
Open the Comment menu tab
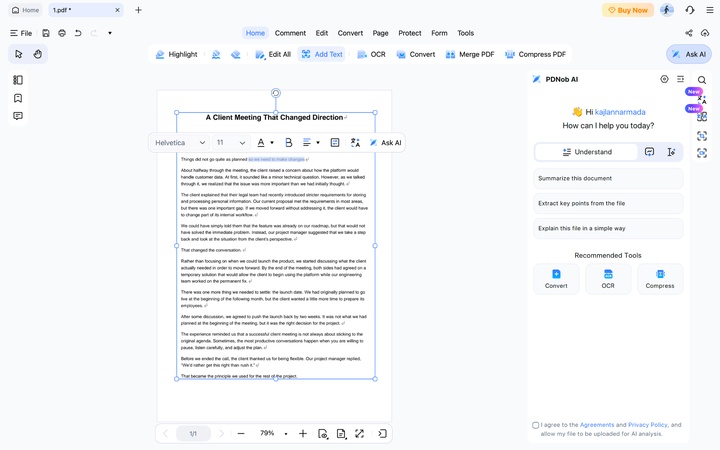tap(290, 33)
